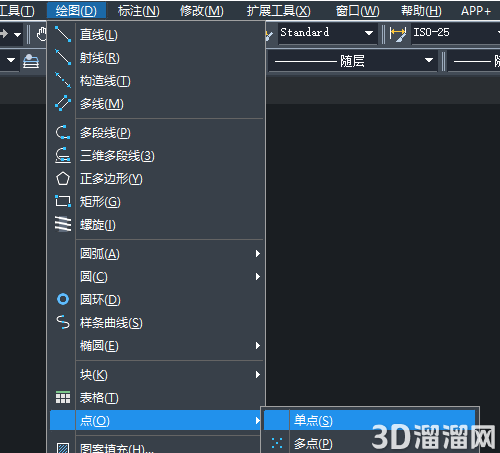This screenshot has height=453, width=500.
Task: Open dropdown arrow next to the forward arrow
Action: 17,34
